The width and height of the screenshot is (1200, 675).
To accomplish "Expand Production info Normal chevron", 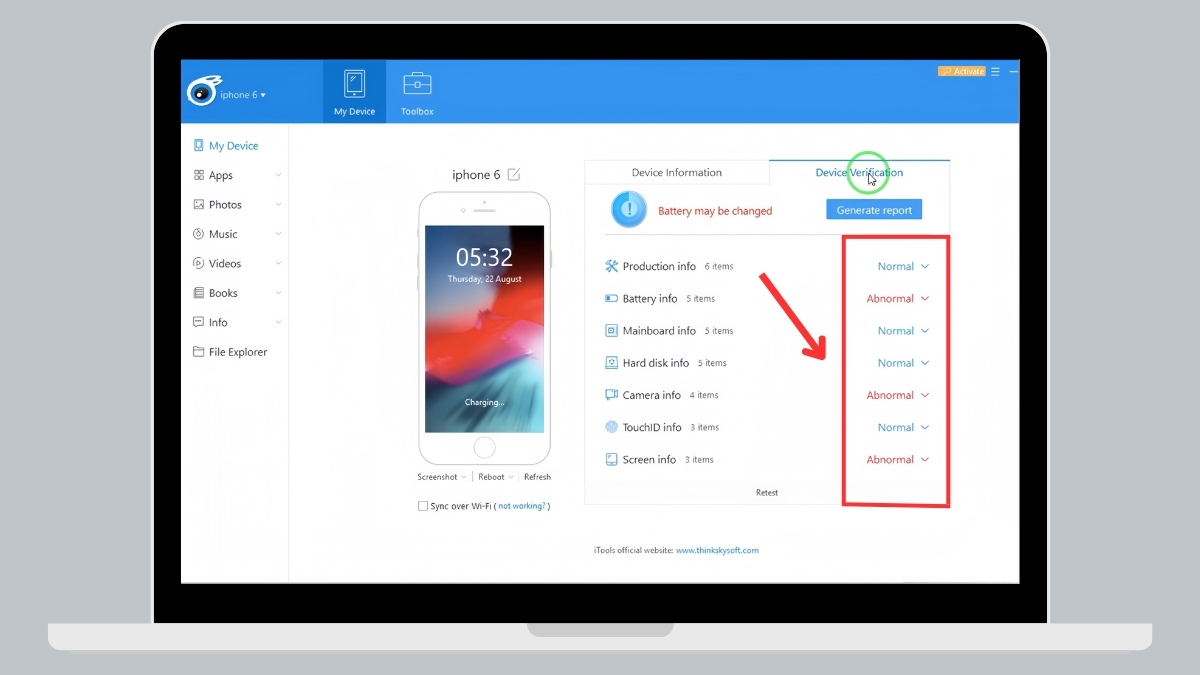I will point(925,266).
